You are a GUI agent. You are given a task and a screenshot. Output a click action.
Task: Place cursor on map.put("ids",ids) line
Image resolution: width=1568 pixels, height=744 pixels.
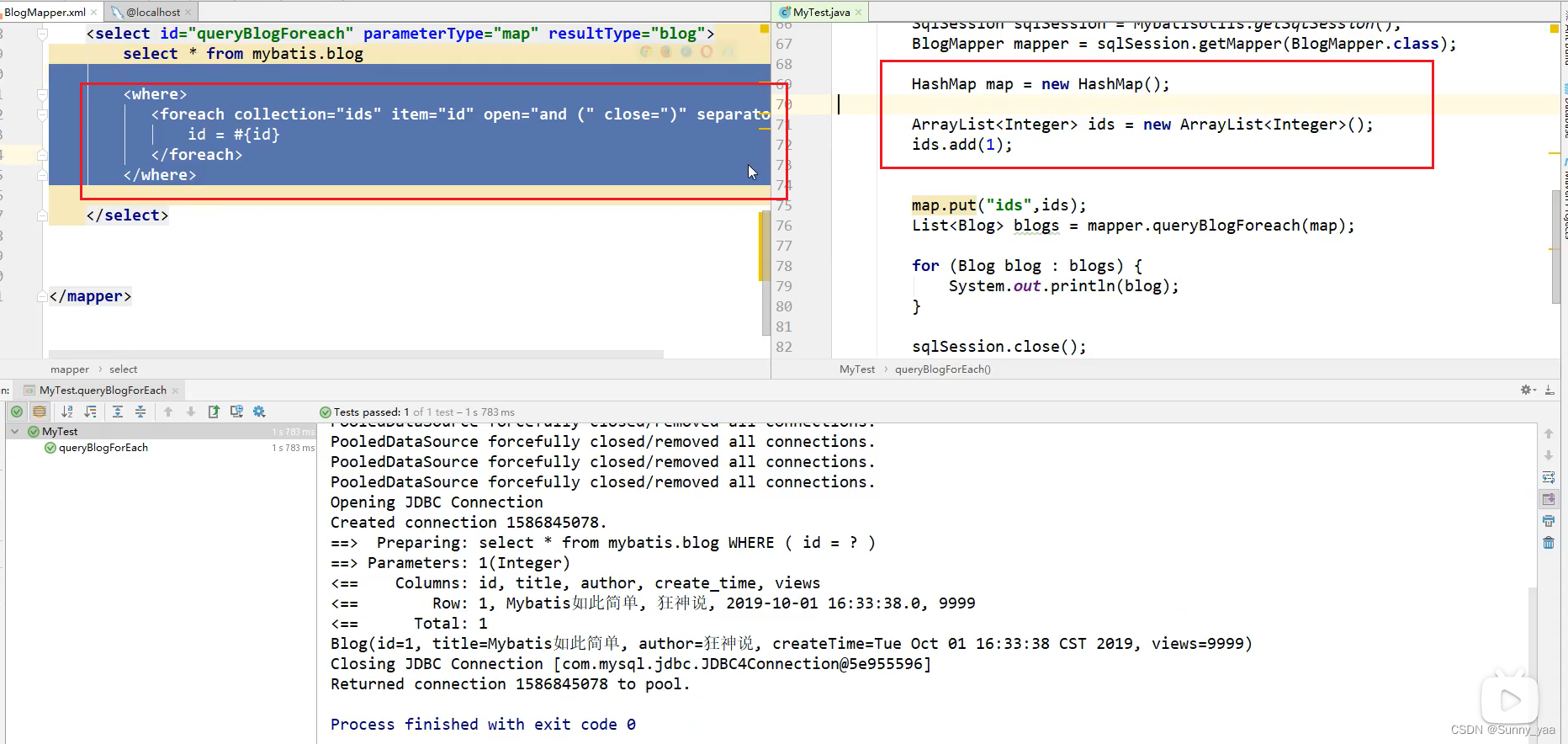click(999, 205)
